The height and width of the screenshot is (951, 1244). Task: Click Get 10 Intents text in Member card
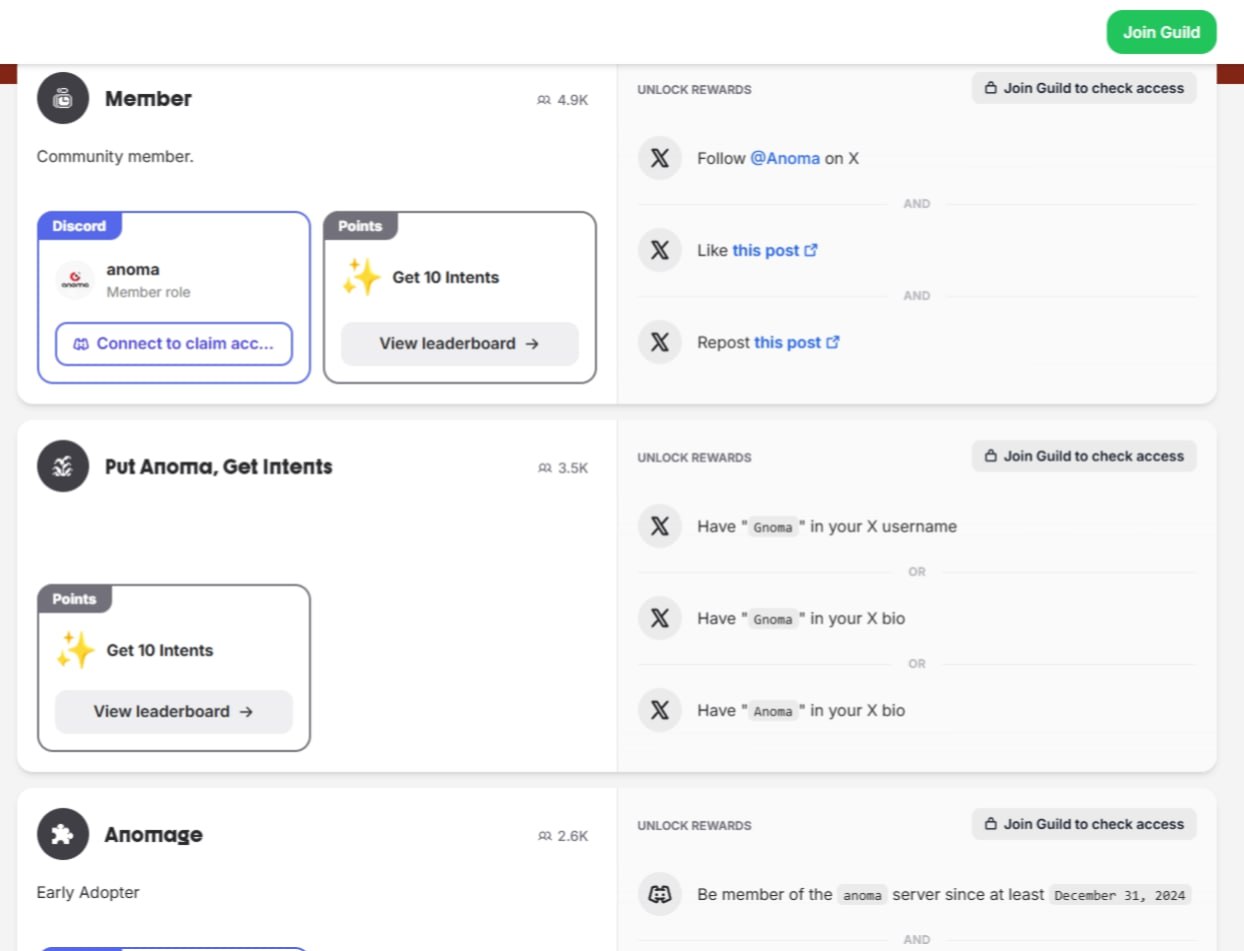coord(446,277)
